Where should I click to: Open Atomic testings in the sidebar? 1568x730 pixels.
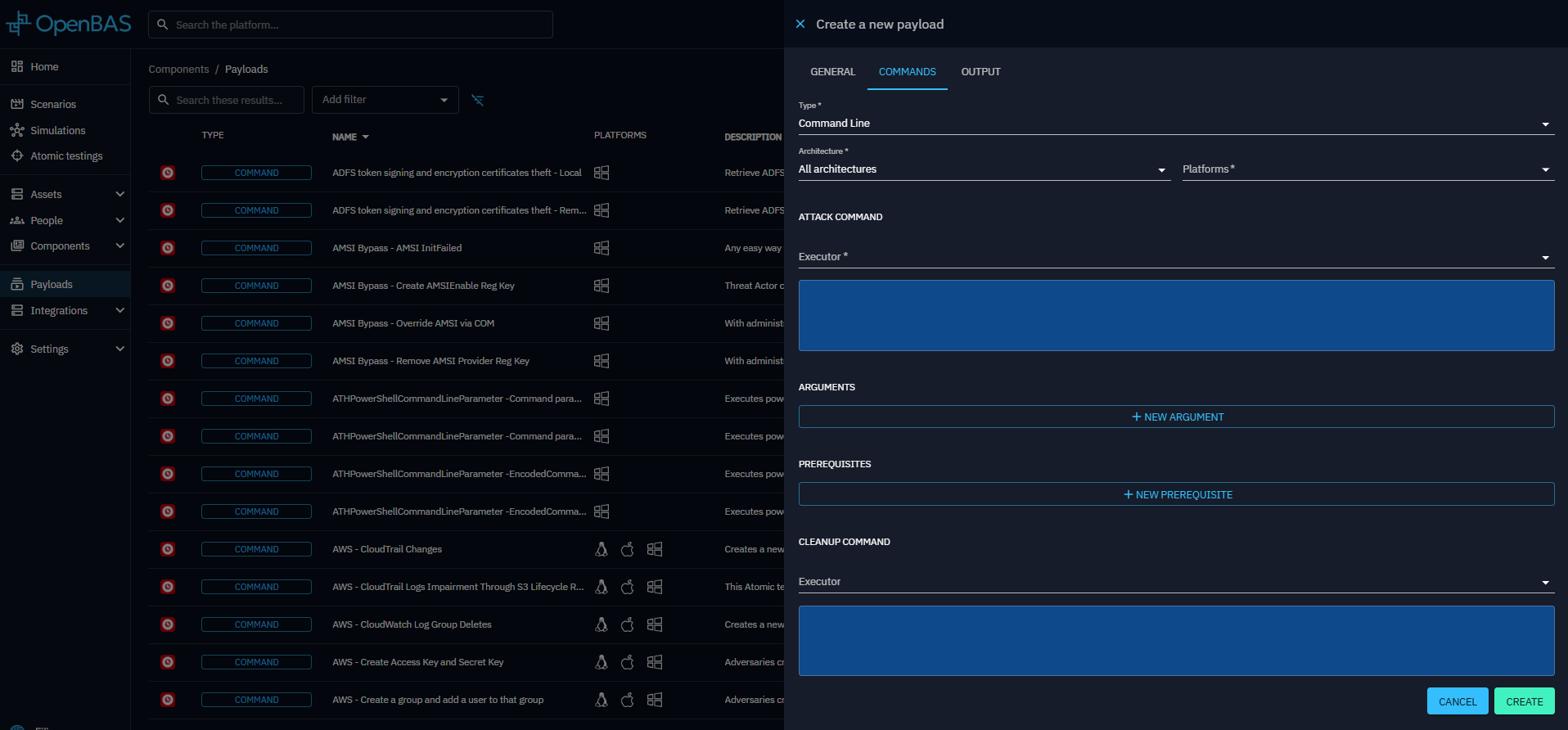(65, 156)
